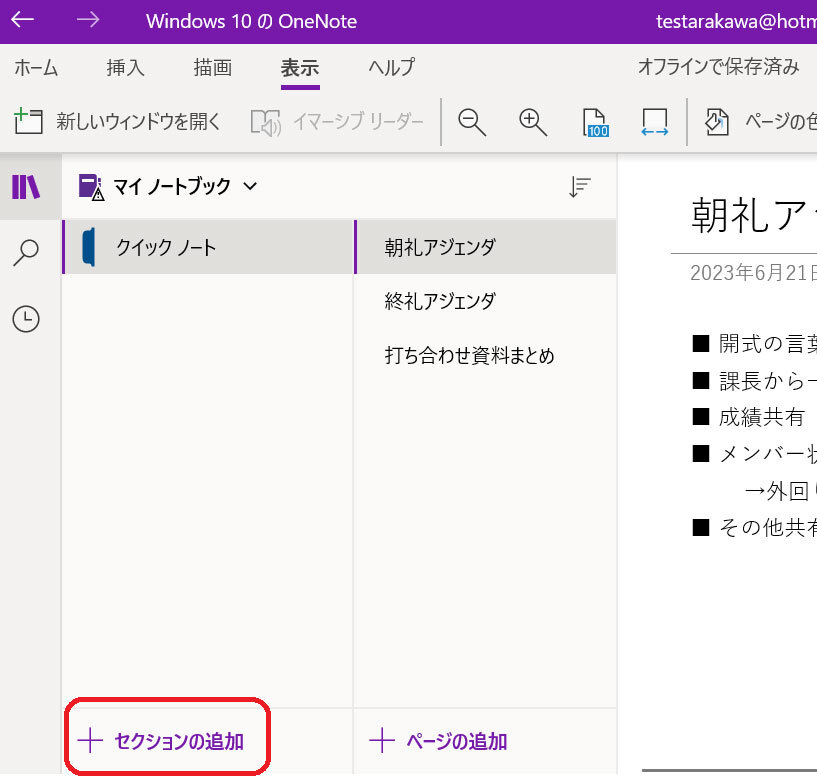Open the 終礼アジェンダ page
817x779 pixels.
(x=440, y=301)
